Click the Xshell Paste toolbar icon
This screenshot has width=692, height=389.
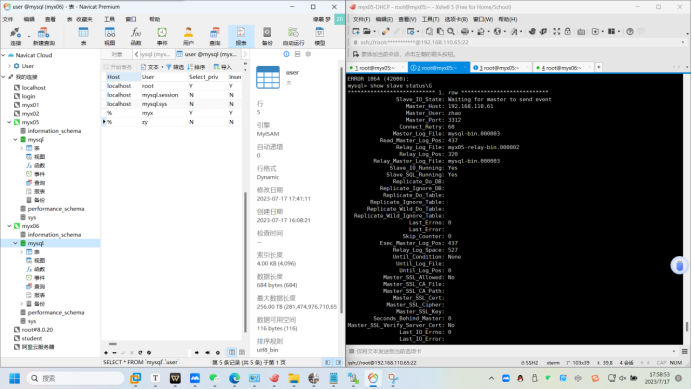click(440, 31)
